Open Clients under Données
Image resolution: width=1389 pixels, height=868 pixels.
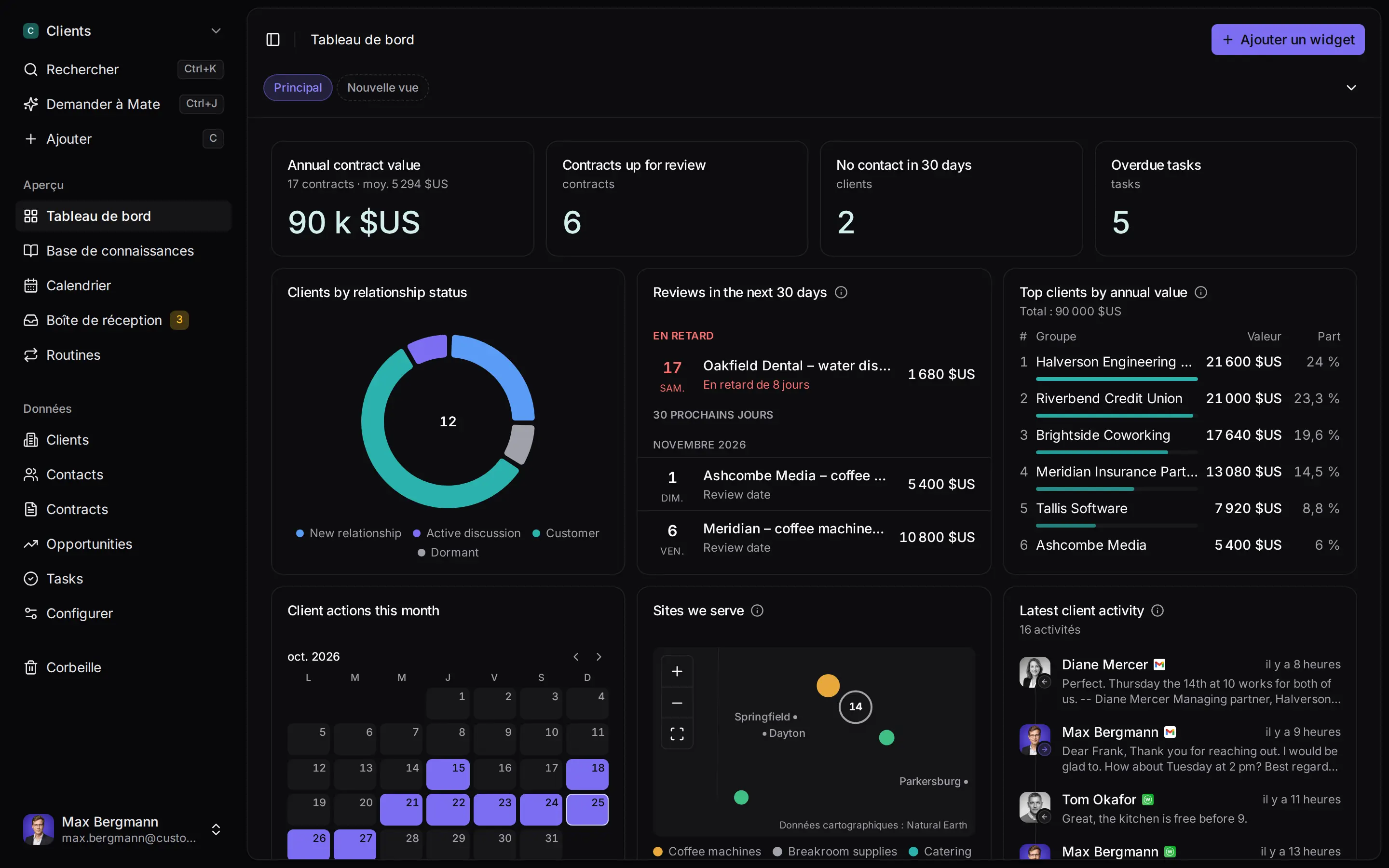(123, 440)
